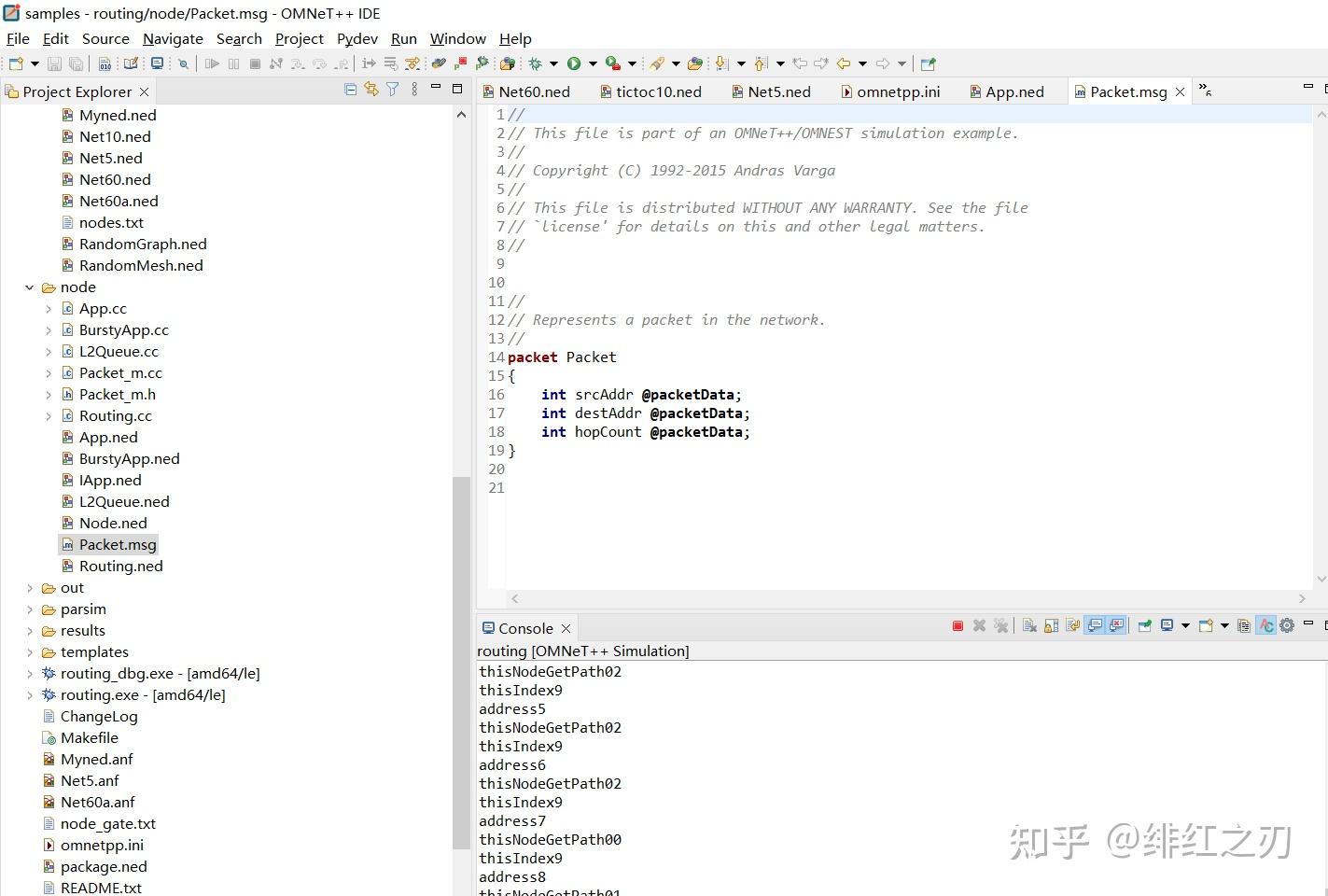Image resolution: width=1328 pixels, height=896 pixels.
Task: Open the File menu
Action: pos(18,38)
